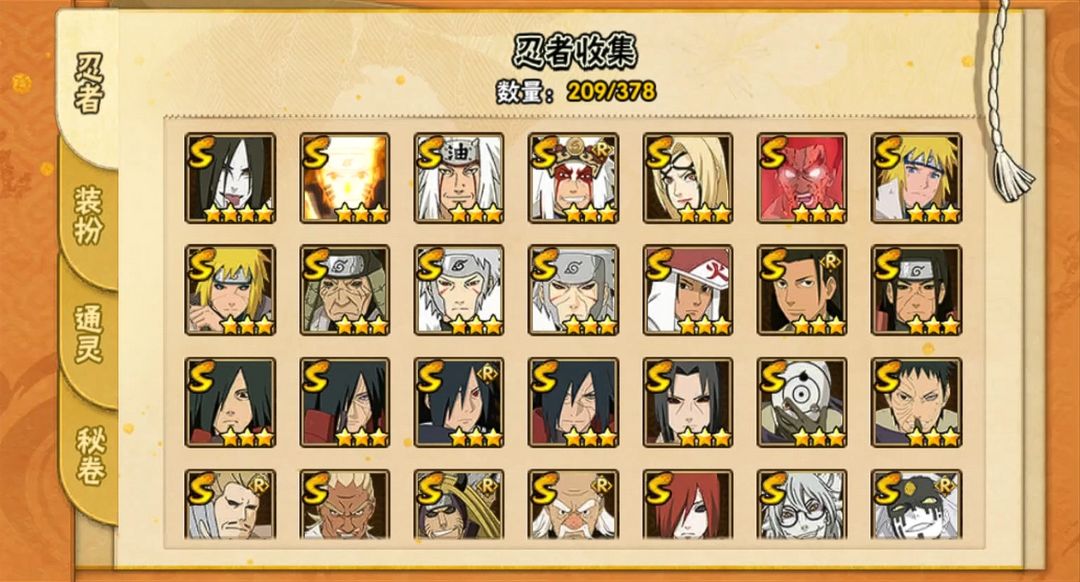Screen dimensions: 1080x582
Task: Select bald old Onoki portrait
Action: (573, 505)
